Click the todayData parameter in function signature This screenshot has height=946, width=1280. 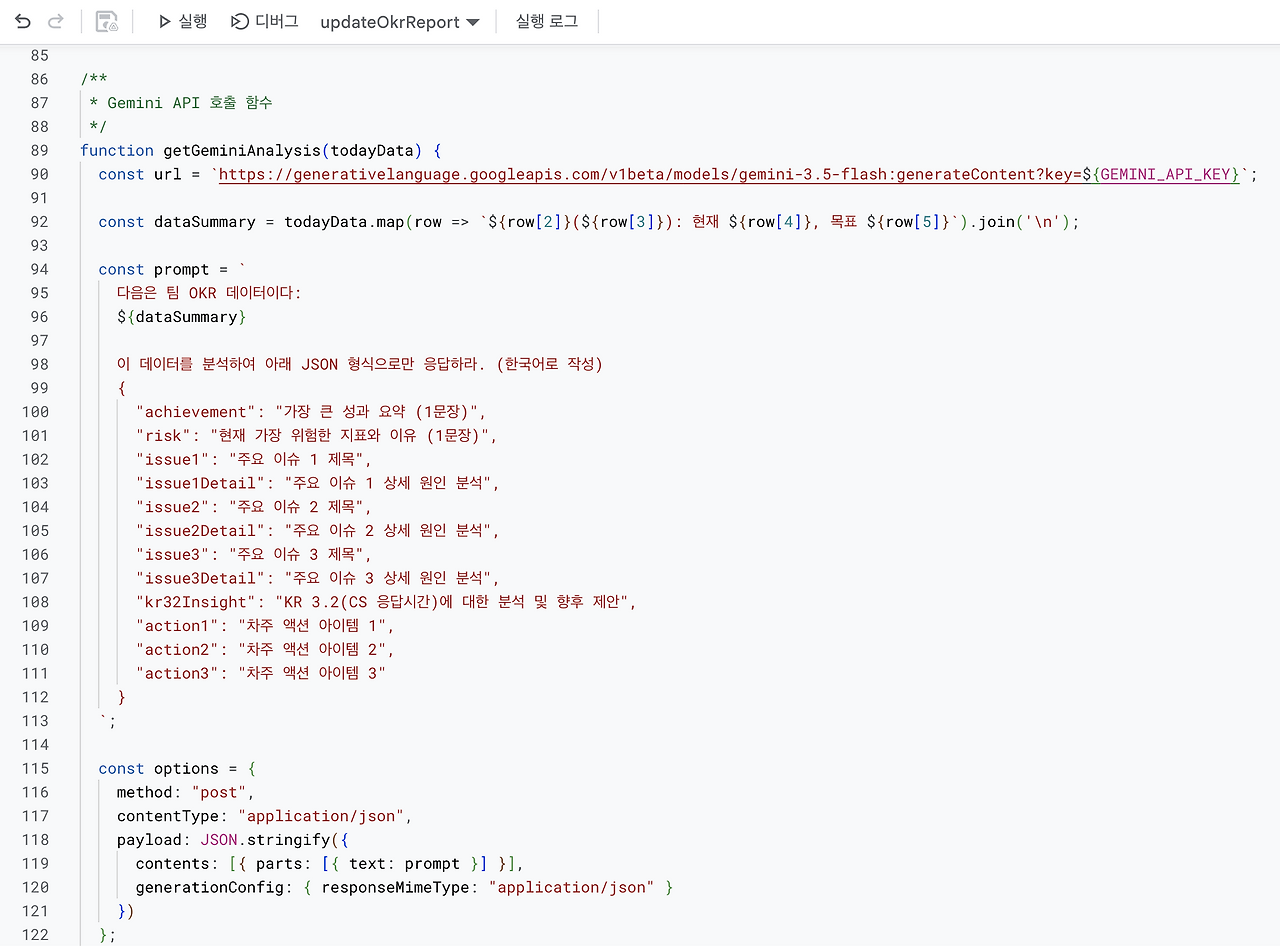(372, 150)
